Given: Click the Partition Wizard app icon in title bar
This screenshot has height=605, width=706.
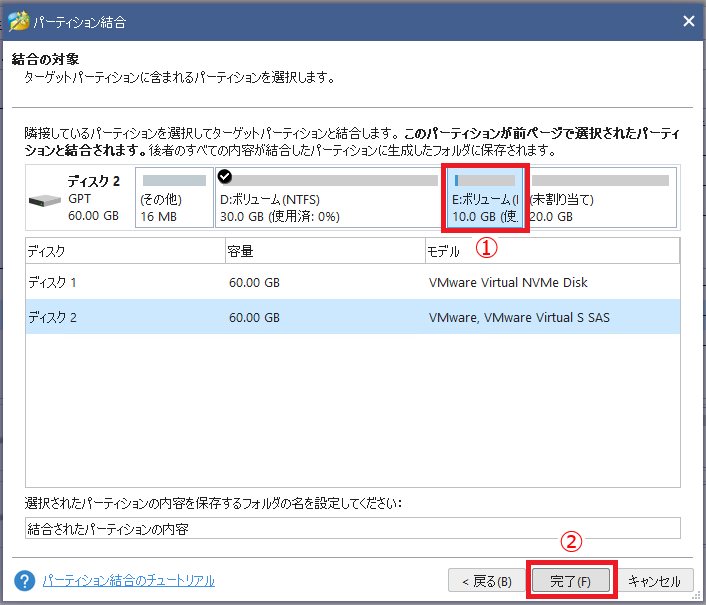Looking at the screenshot, I should click(x=18, y=21).
